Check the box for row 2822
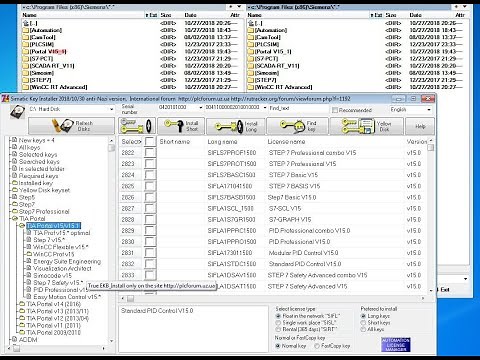The height and width of the screenshot is (360, 480). tap(150, 153)
